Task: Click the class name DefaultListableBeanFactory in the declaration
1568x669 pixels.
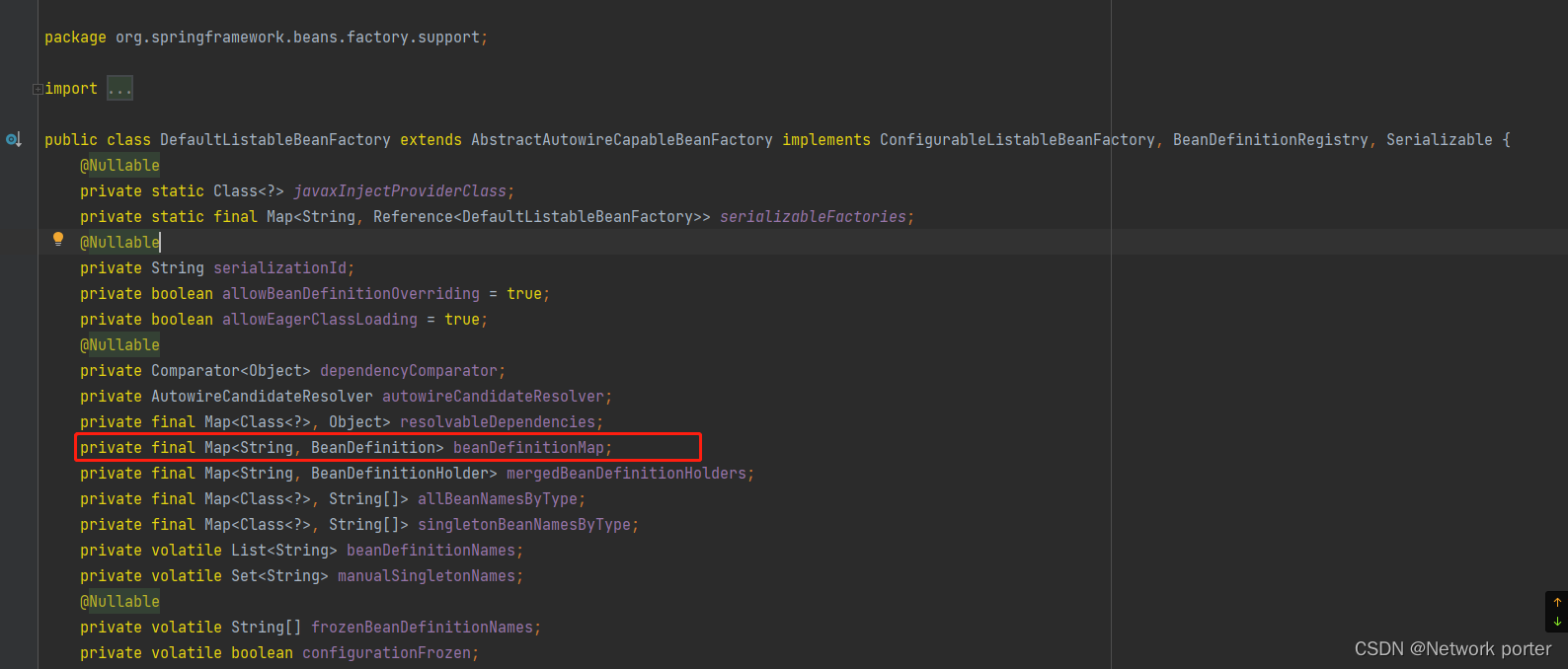Action: [x=275, y=140]
